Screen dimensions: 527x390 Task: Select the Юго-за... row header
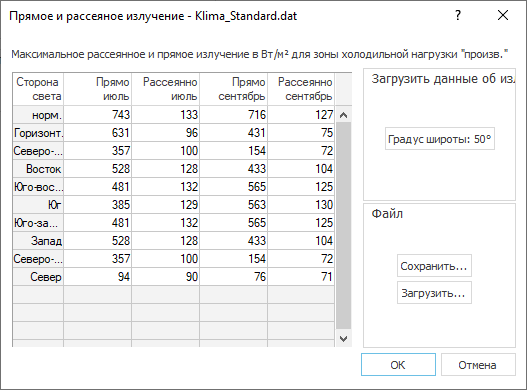tap(38, 223)
